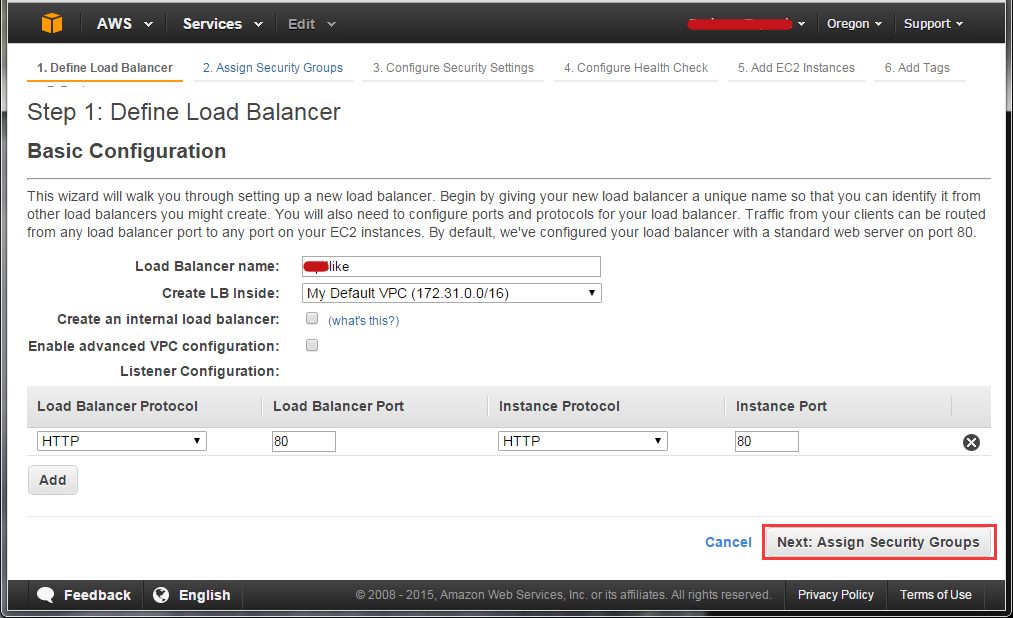Click the Step 1: Define Load Balancer heading

pos(183,112)
